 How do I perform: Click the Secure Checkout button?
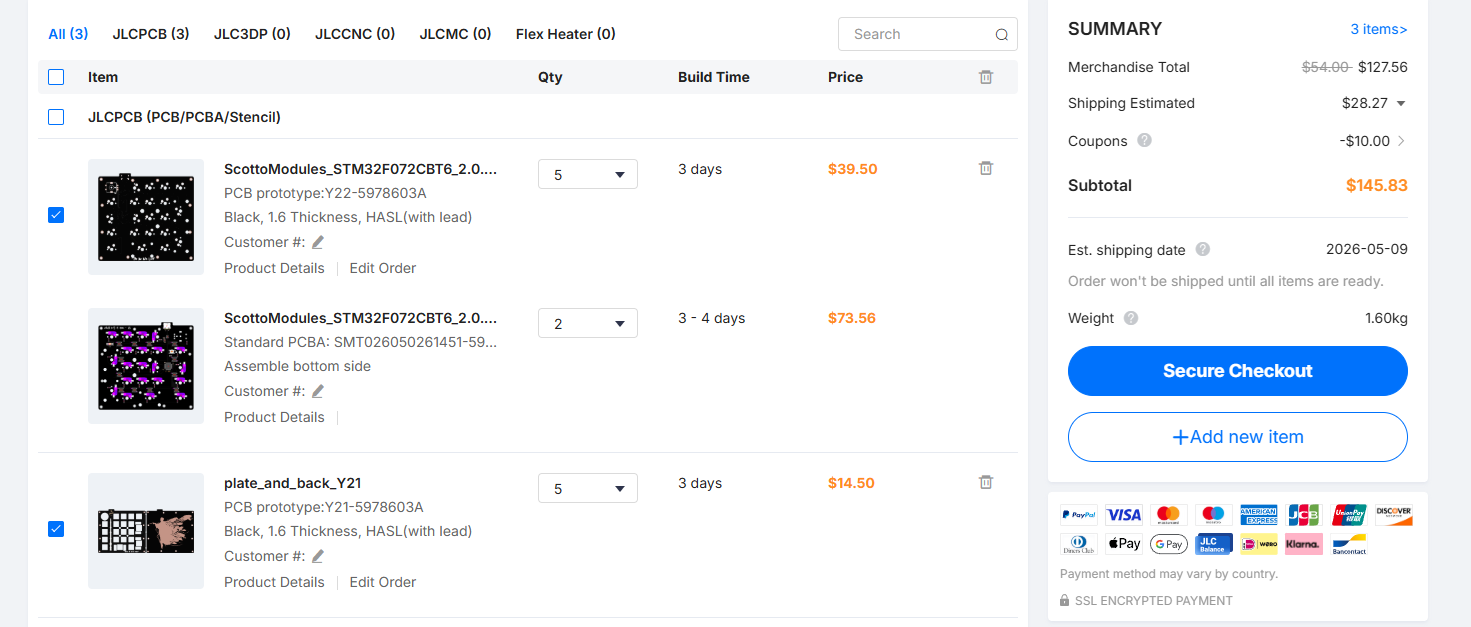(x=1238, y=371)
